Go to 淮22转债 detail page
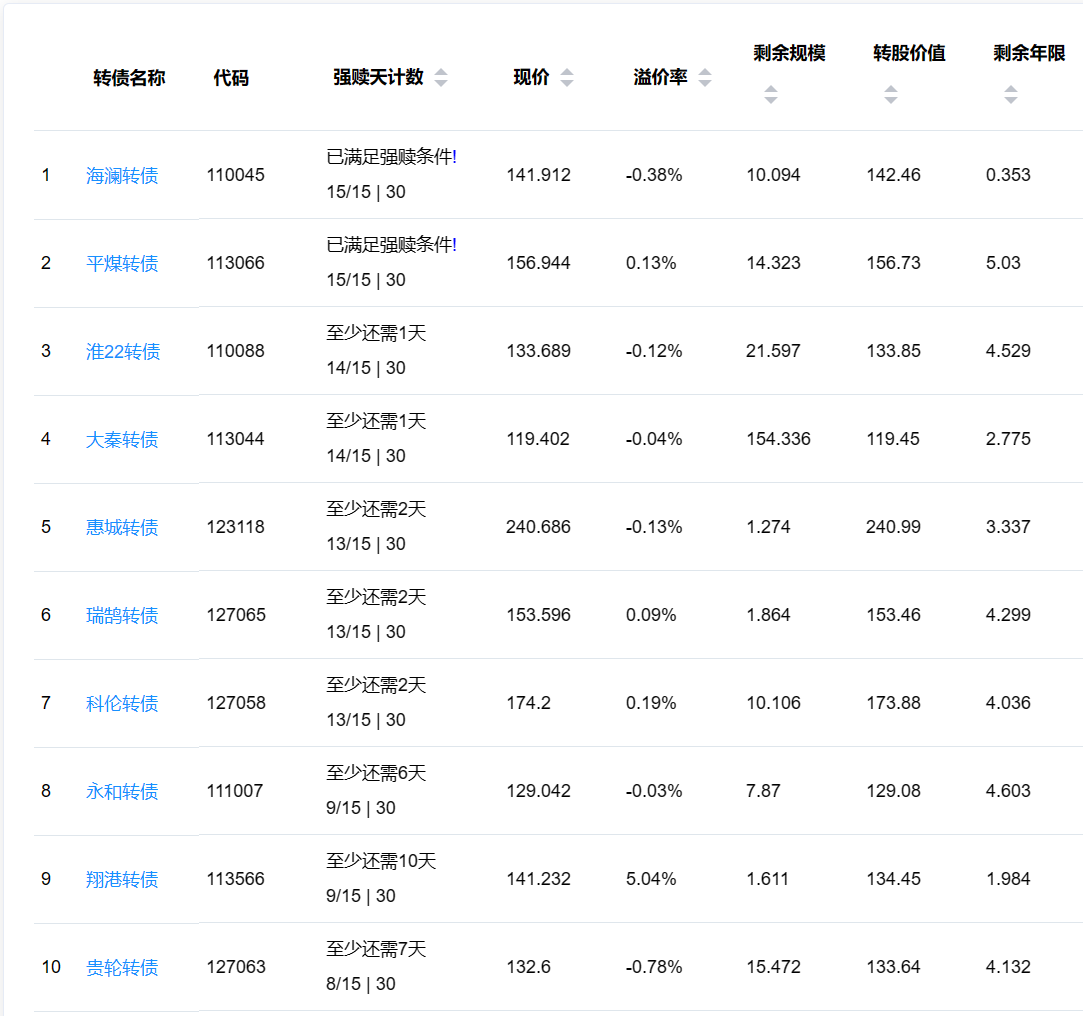1083x1016 pixels. tap(123, 352)
